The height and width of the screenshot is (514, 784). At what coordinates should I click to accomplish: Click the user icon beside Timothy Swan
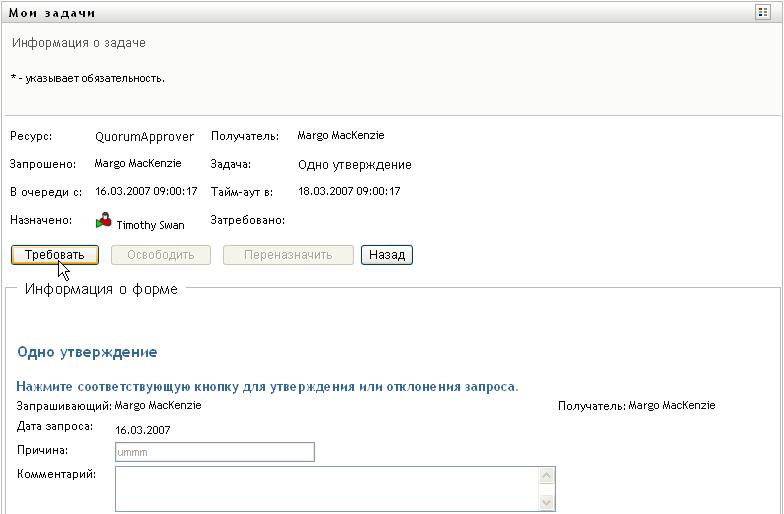tap(103, 222)
